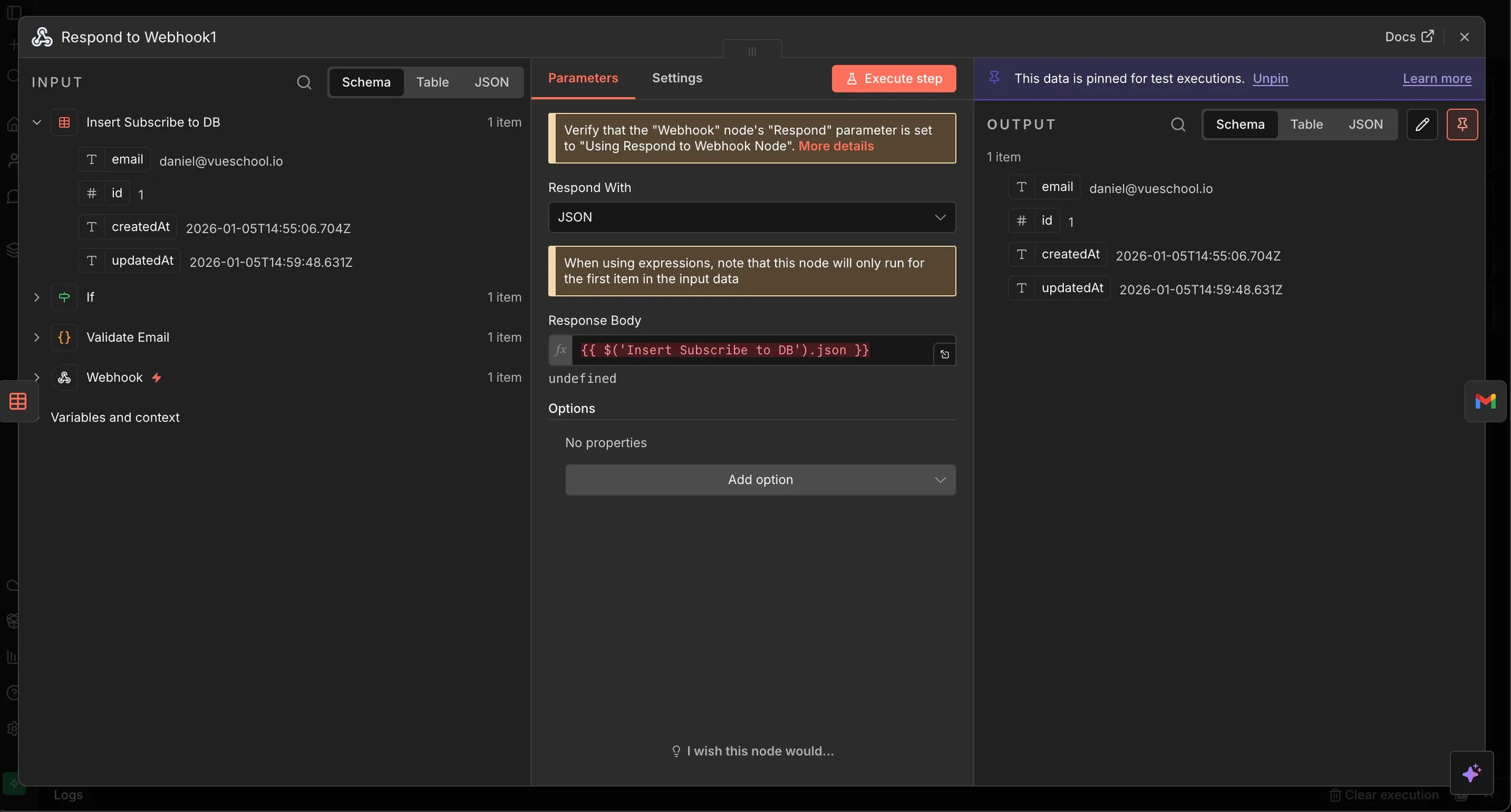Select Schema view in INPUT panel
The width and height of the screenshot is (1511, 812).
[366, 82]
